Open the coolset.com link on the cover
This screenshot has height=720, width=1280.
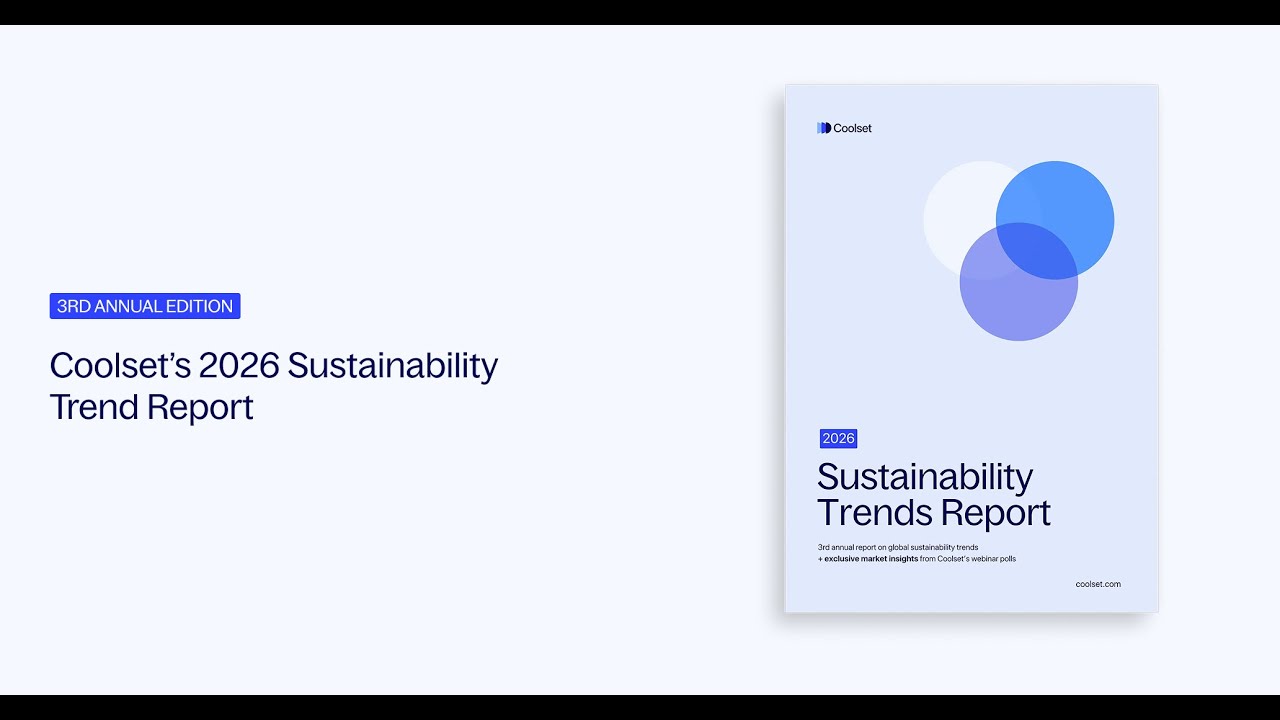click(1098, 584)
